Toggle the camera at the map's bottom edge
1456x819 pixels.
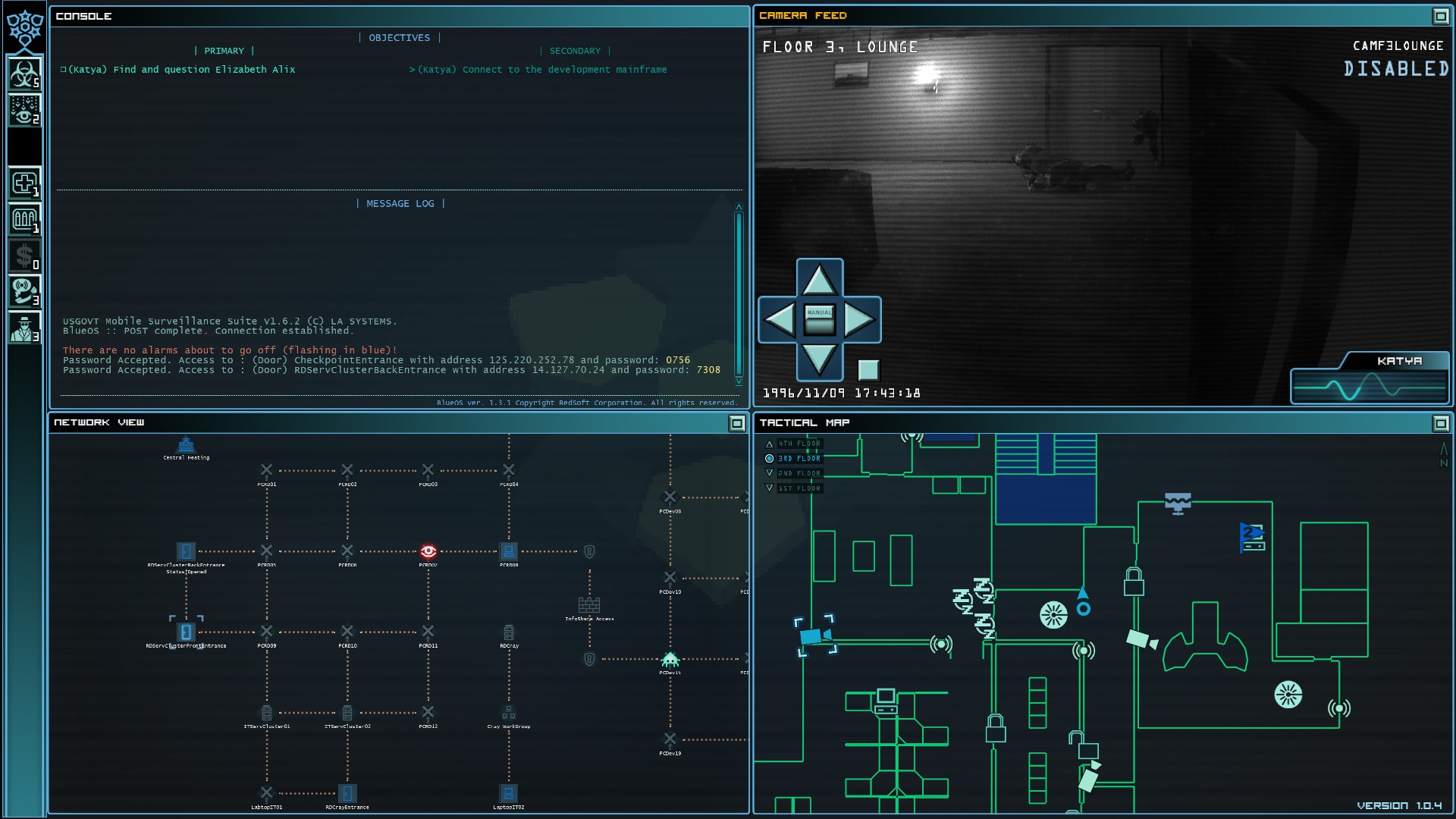tap(1090, 777)
